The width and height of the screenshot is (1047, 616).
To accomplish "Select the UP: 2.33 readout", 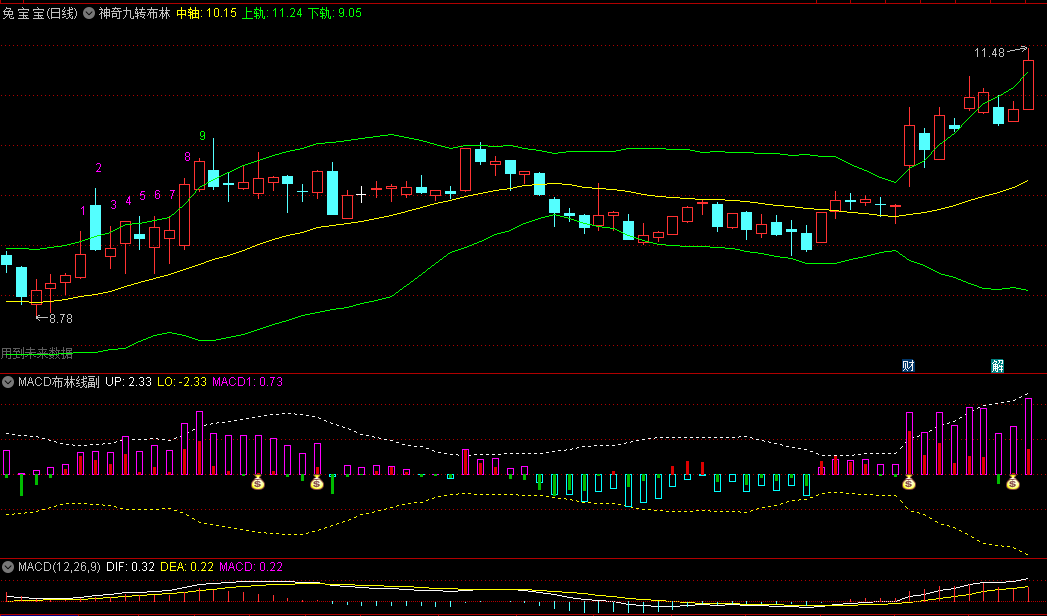I will click(x=128, y=382).
